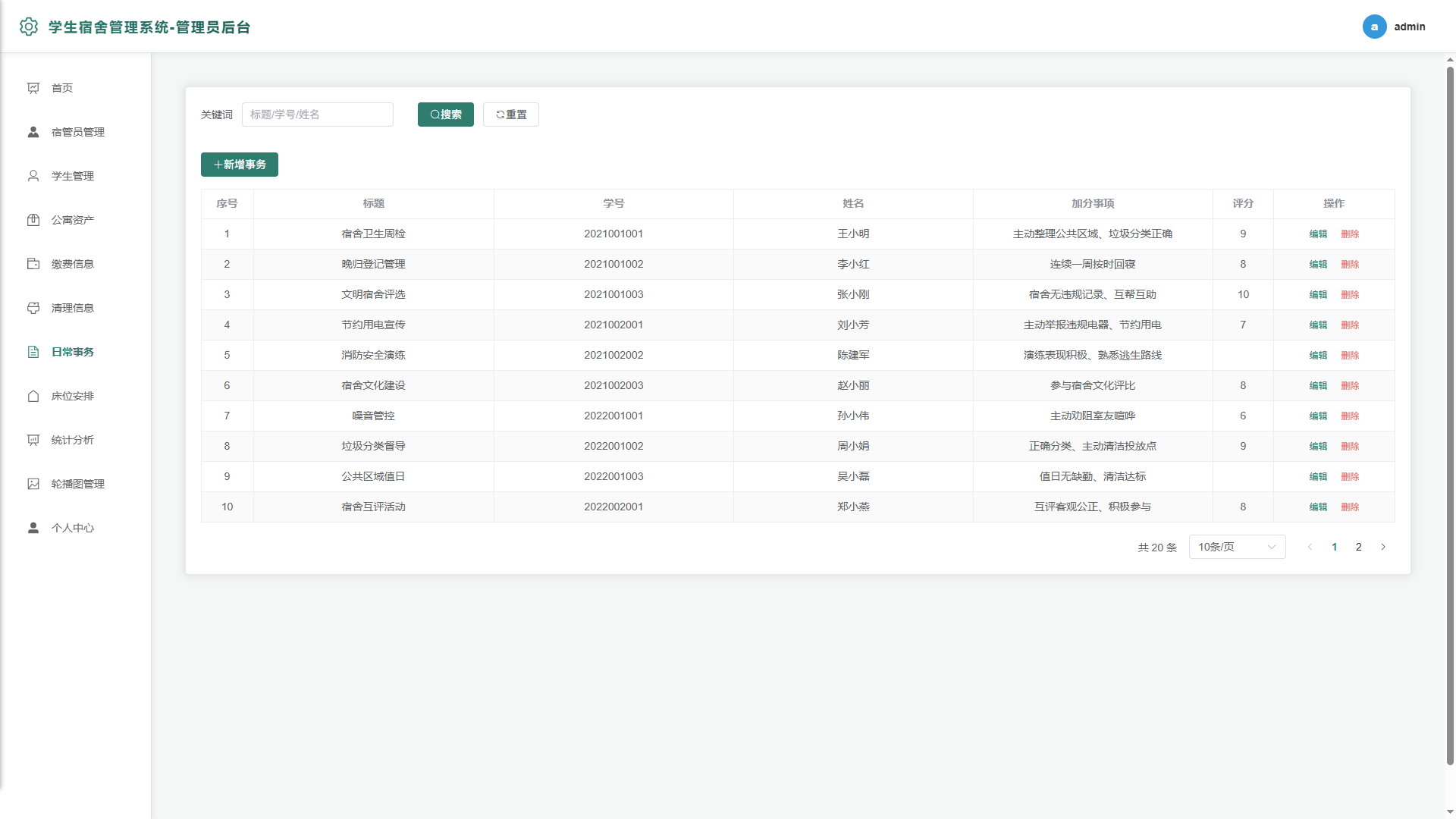The height and width of the screenshot is (819, 1456).
Task: Open 学生管理 menu item
Action: click(x=76, y=176)
